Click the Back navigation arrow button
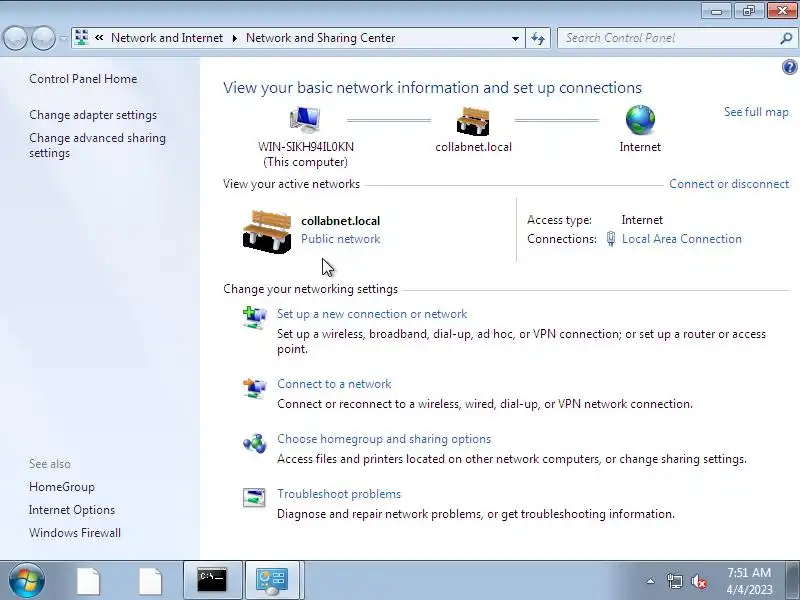The width and height of the screenshot is (800, 600). pos(15,38)
